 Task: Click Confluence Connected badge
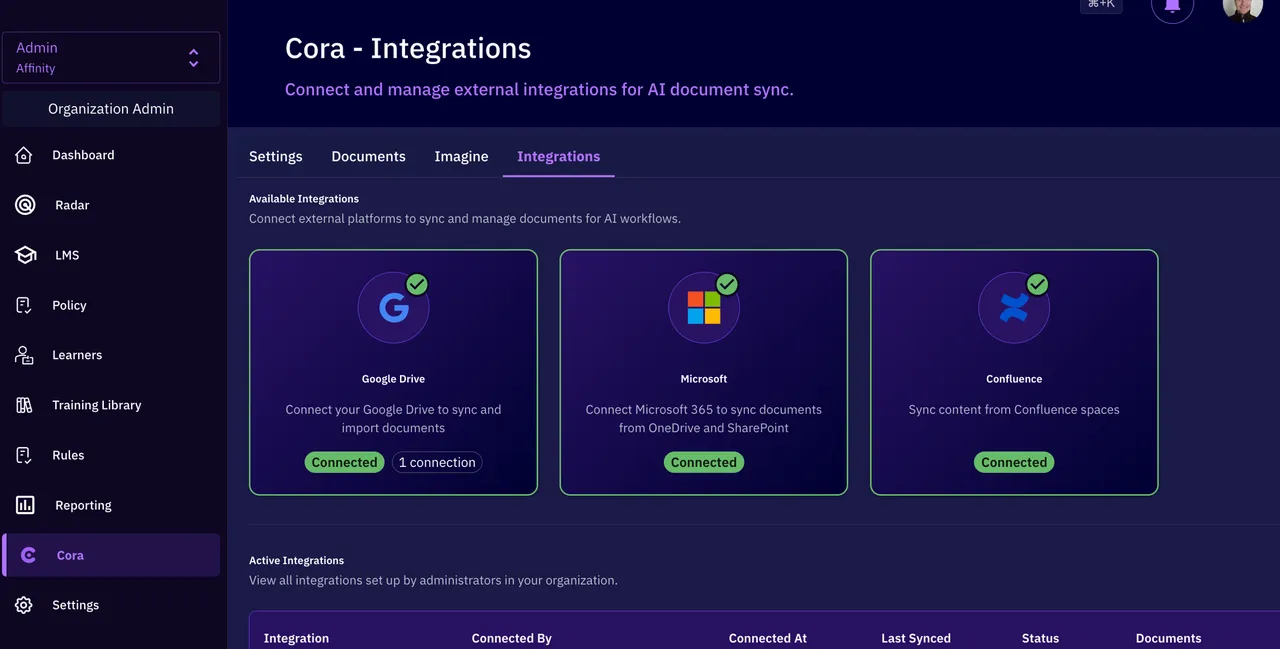(1014, 462)
